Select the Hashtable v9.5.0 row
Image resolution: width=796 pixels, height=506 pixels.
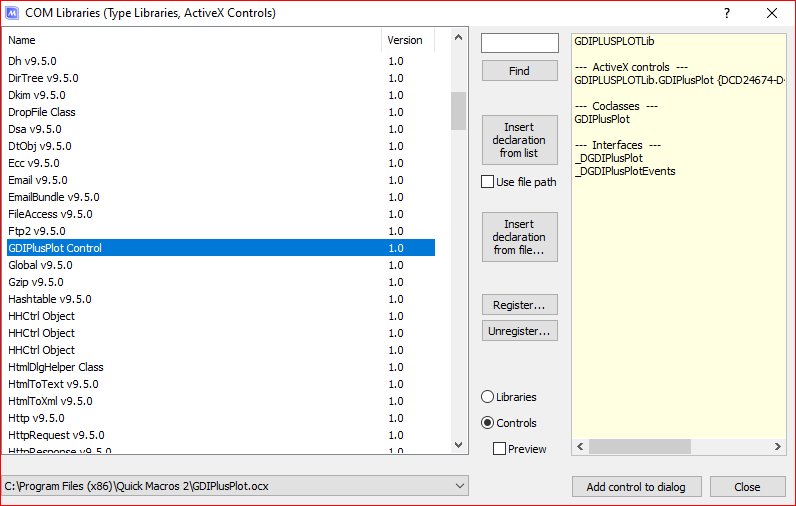pyautogui.click(x=221, y=299)
